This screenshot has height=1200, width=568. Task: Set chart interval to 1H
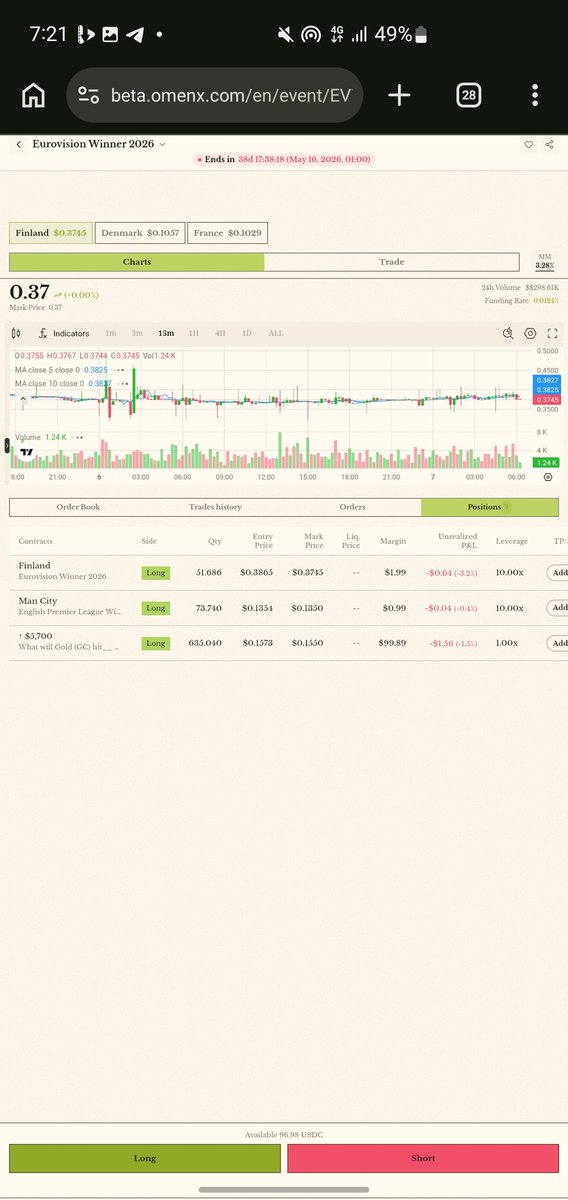coord(194,333)
